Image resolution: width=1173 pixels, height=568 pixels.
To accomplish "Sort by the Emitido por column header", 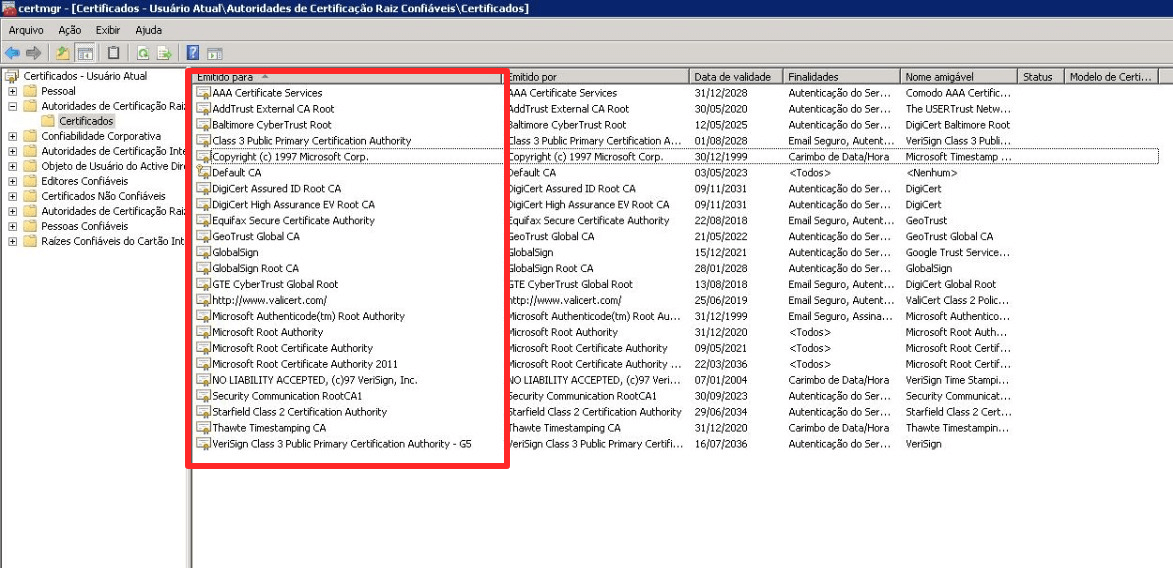I will tap(596, 77).
